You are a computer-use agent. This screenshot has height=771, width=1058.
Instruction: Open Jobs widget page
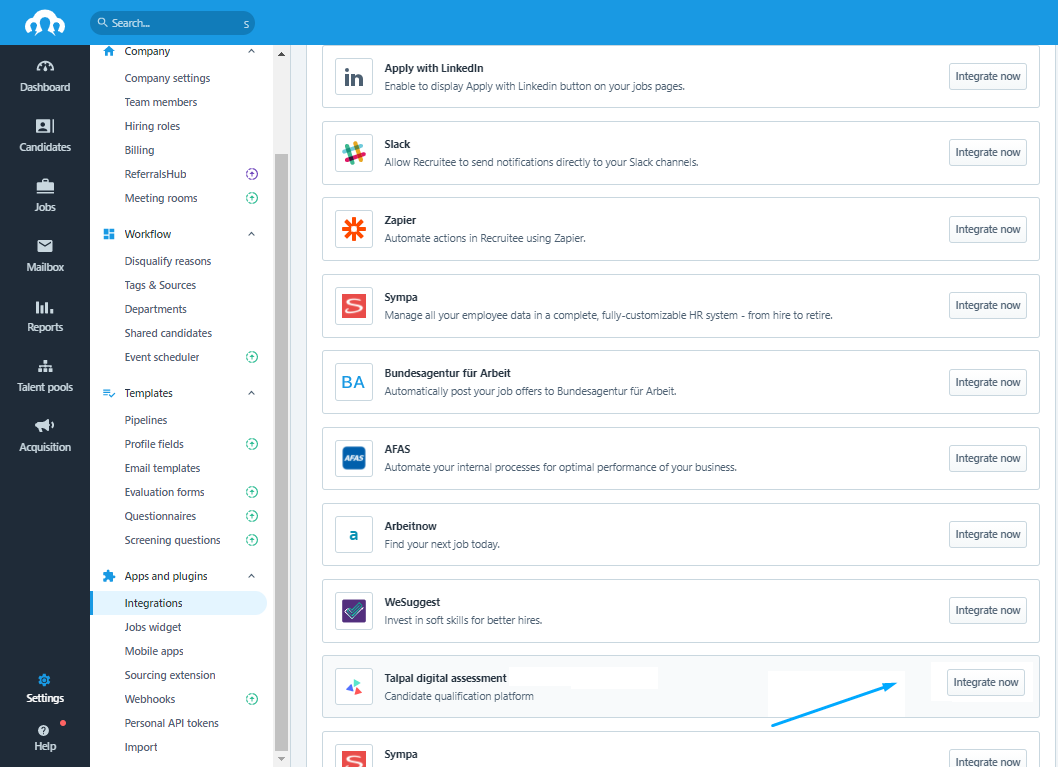click(x=152, y=627)
